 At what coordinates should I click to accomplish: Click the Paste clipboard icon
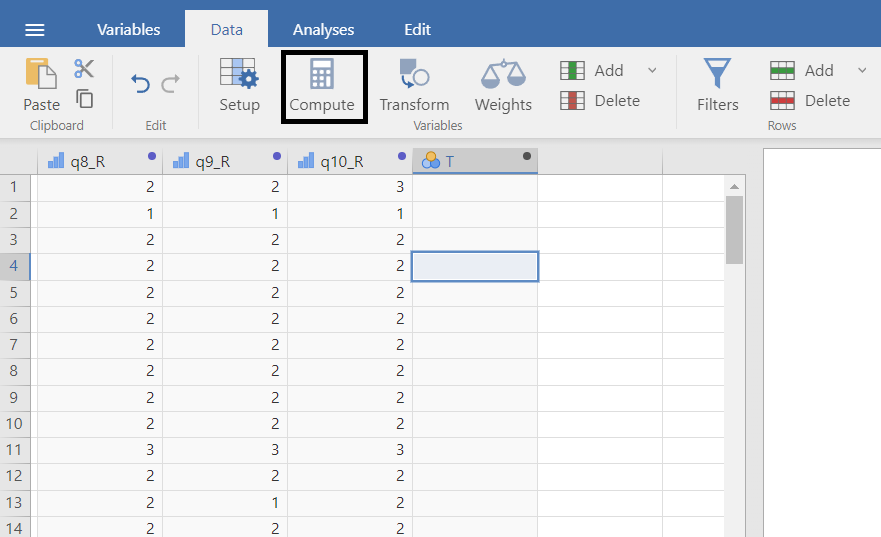(x=41, y=84)
